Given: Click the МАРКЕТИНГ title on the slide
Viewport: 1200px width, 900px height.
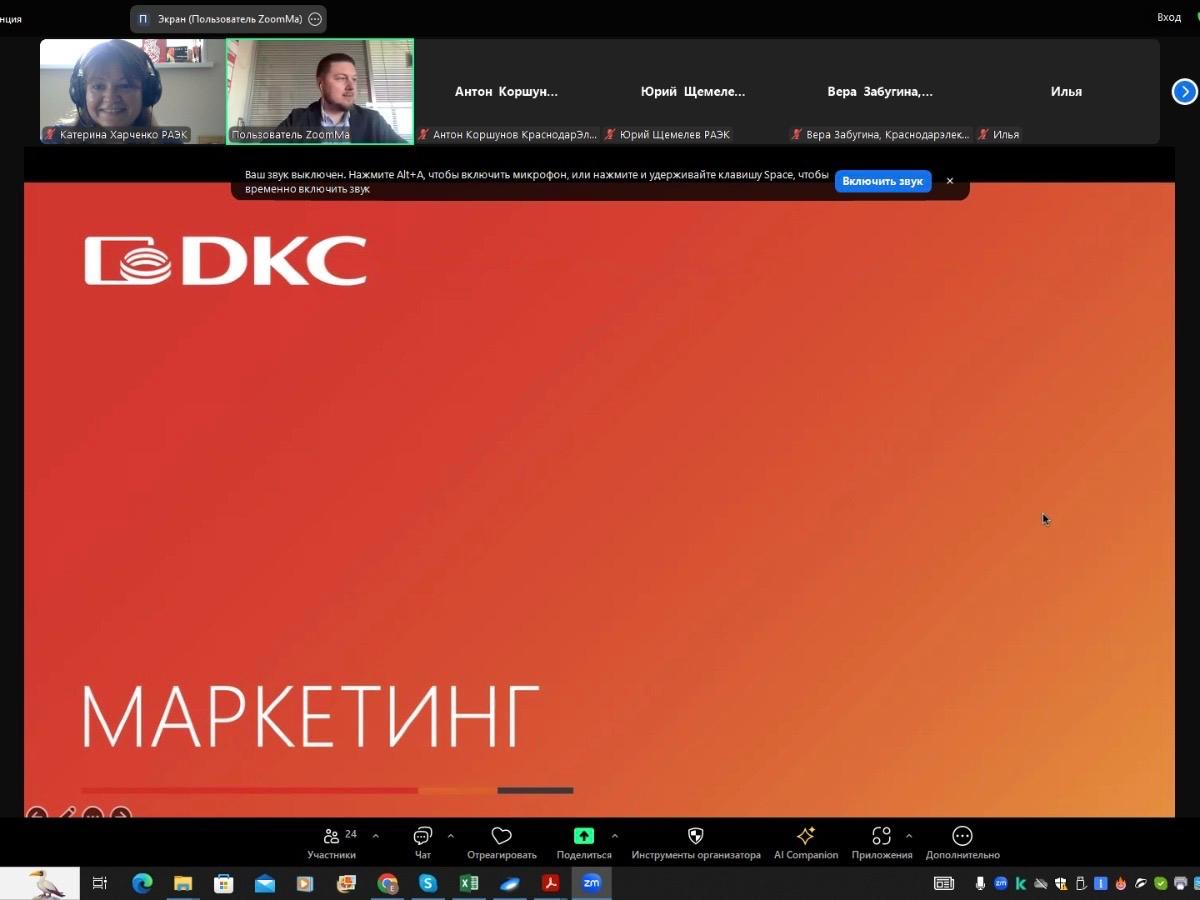Looking at the screenshot, I should tap(310, 717).
